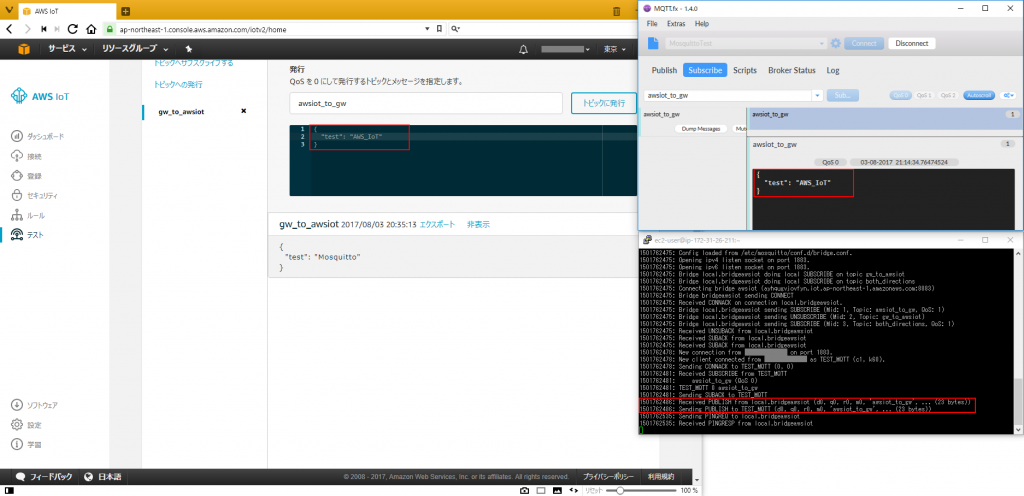Open the 学習 sidebar item
The image size is (1024, 496).
pos(27,444)
